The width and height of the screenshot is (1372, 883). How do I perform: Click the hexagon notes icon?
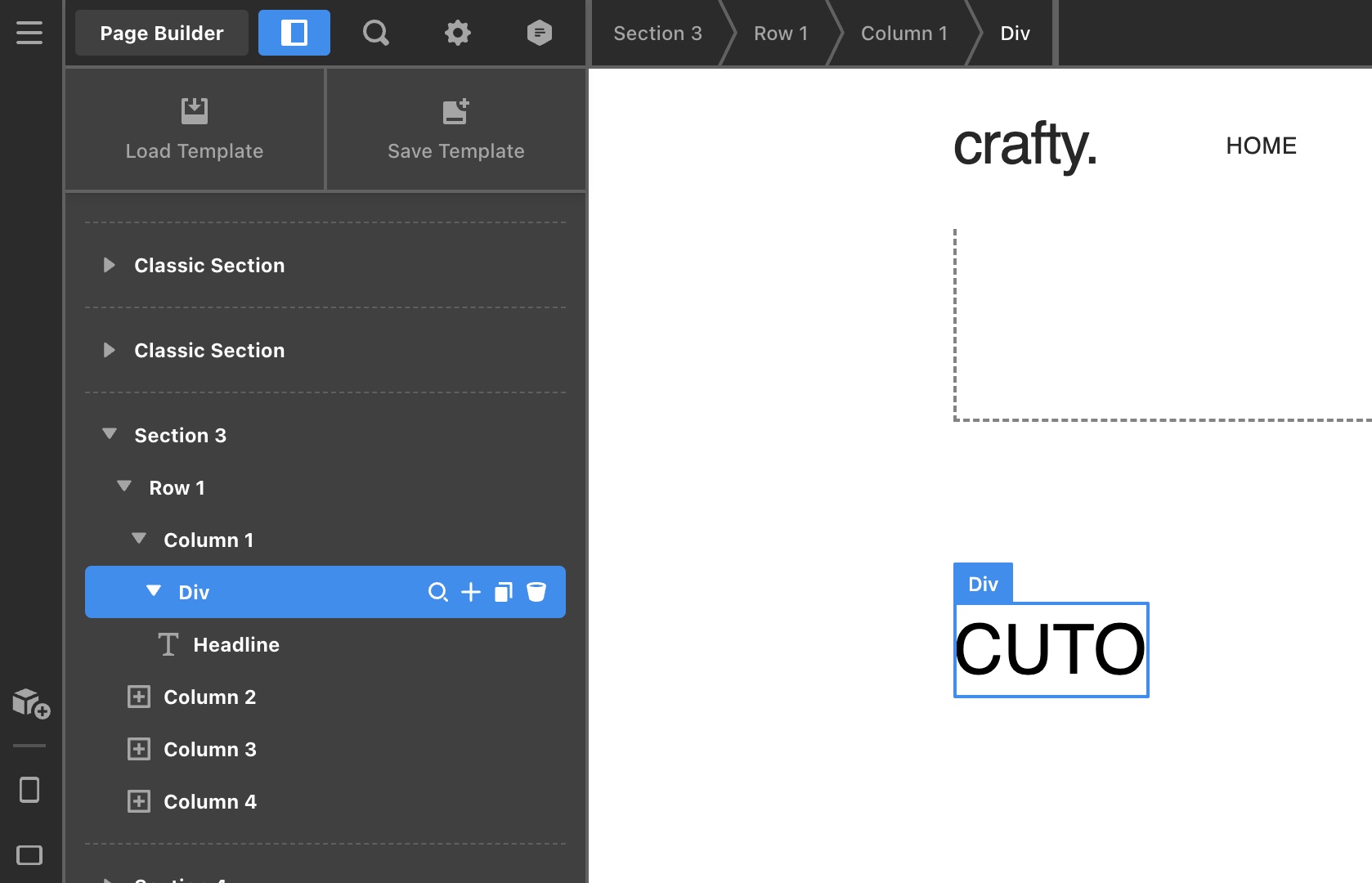[539, 33]
